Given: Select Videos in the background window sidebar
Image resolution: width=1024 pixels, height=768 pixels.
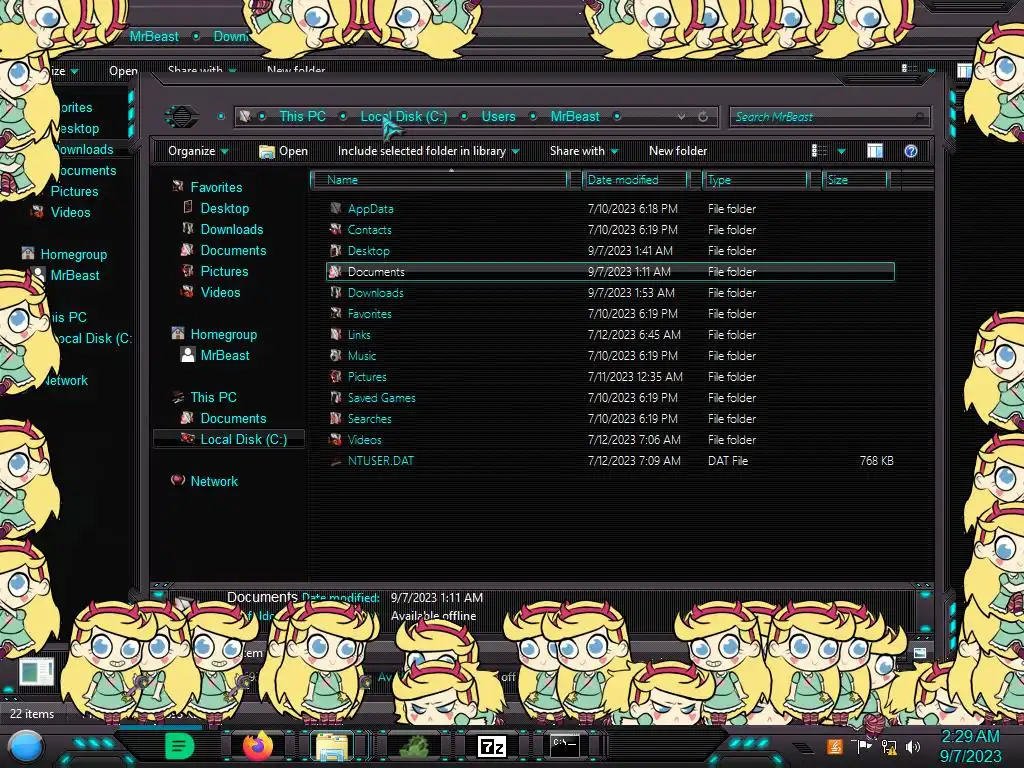Looking at the screenshot, I should (71, 212).
